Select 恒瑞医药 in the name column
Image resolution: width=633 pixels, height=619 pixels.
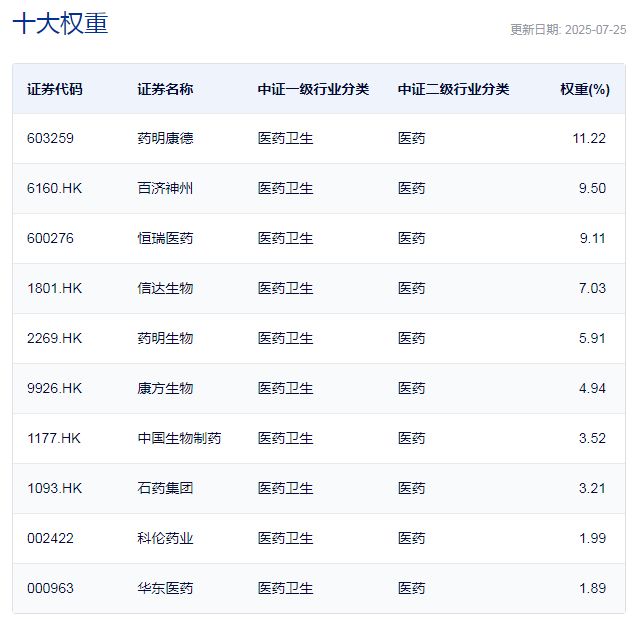click(x=165, y=238)
